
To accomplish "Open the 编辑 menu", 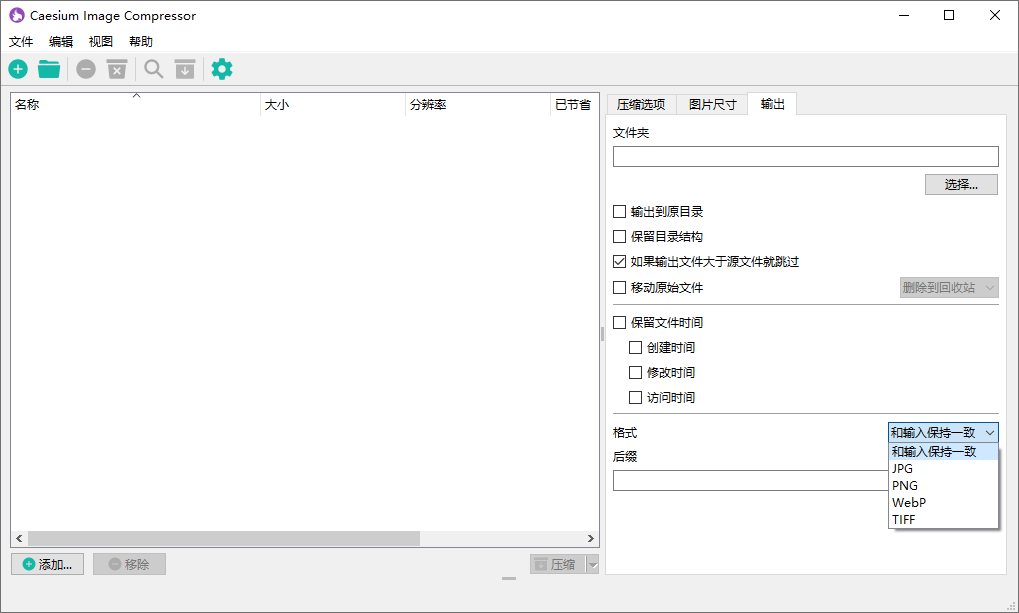I will point(61,42).
